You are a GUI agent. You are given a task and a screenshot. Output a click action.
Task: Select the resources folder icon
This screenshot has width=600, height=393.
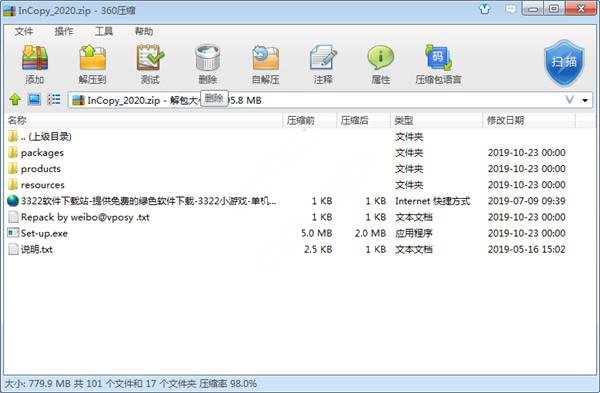coord(13,185)
